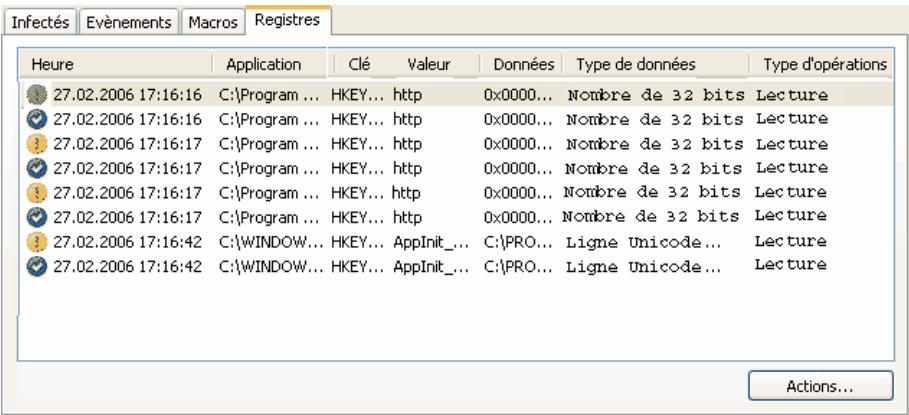This screenshot has height=415, width=909.
Task: Open the Actions... button
Action: point(820,386)
